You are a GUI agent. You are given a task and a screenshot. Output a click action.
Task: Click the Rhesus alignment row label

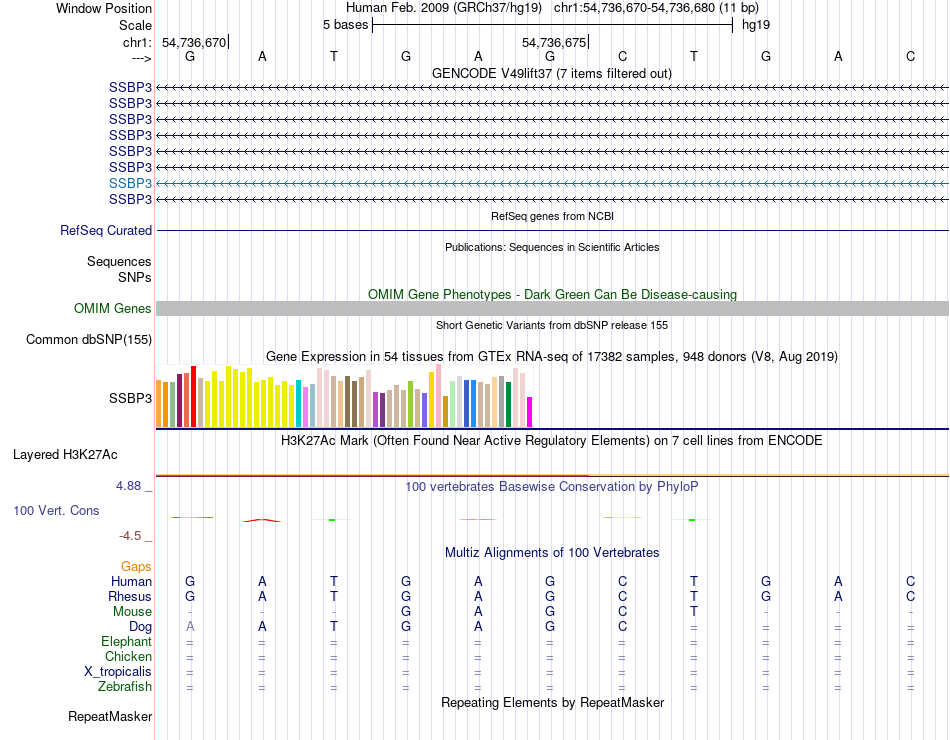(130, 596)
